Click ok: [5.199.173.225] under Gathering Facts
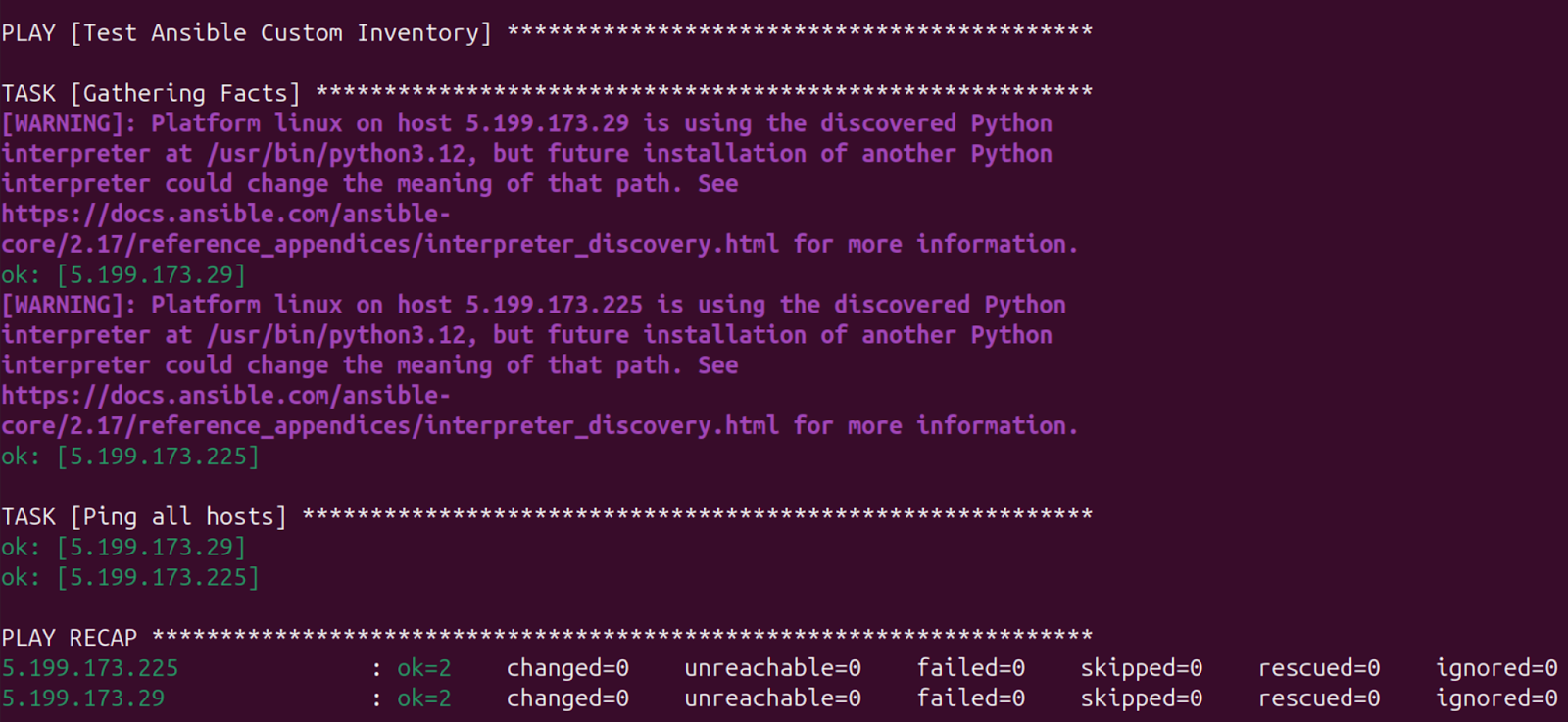This screenshot has width=1568, height=722. click(x=130, y=457)
